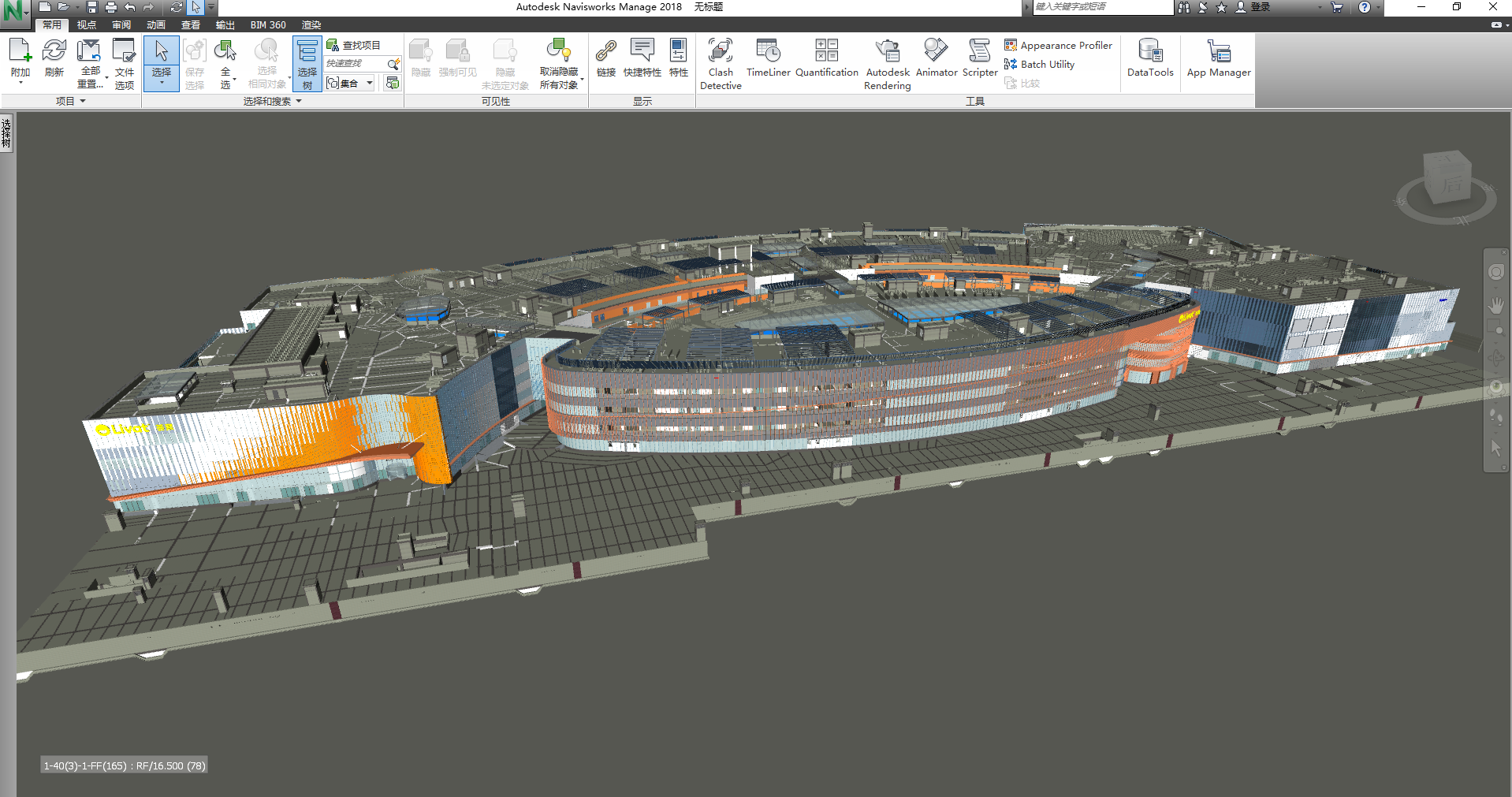Open Appearance Profiler
The height and width of the screenshot is (797, 1512).
click(1058, 46)
